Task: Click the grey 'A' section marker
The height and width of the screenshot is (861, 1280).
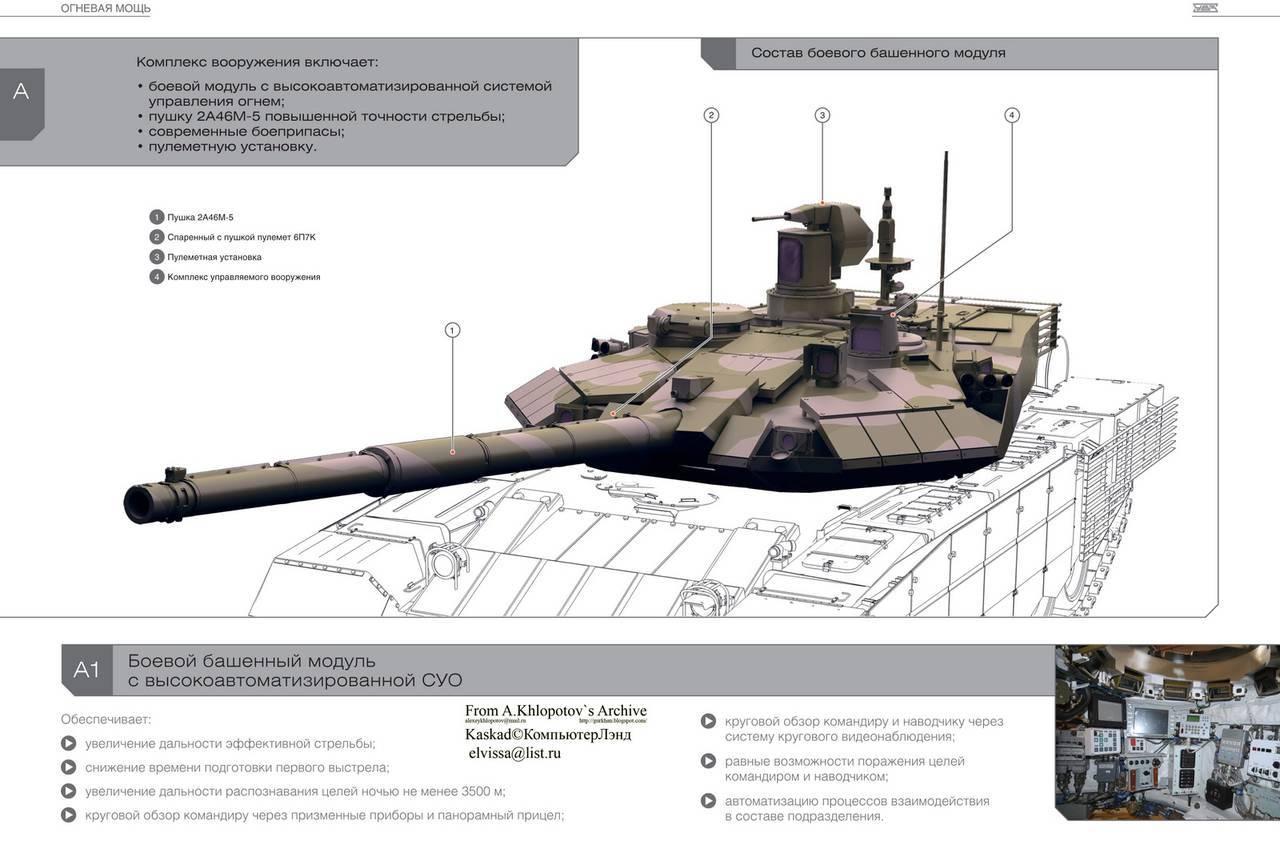Action: [22, 104]
